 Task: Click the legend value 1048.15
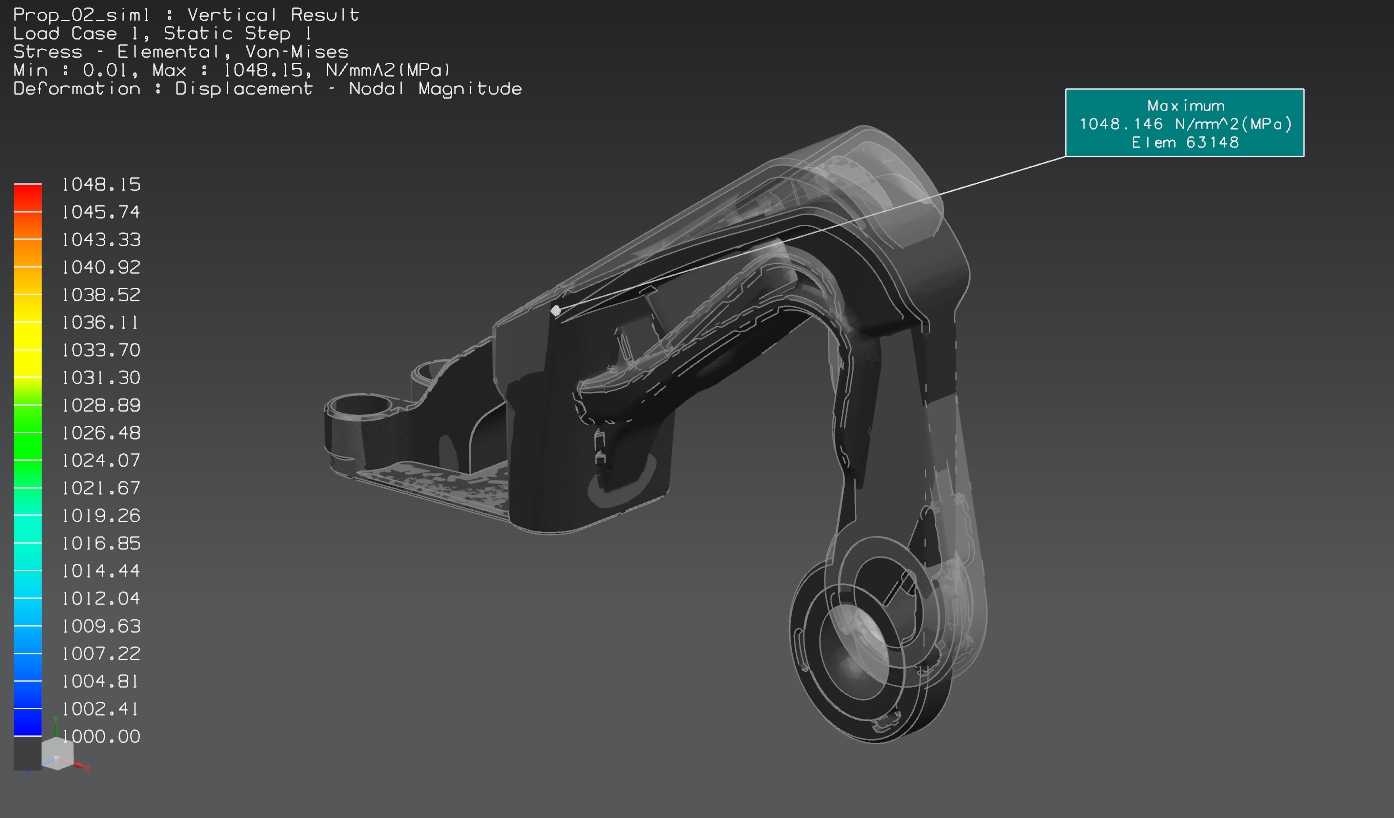(x=101, y=184)
